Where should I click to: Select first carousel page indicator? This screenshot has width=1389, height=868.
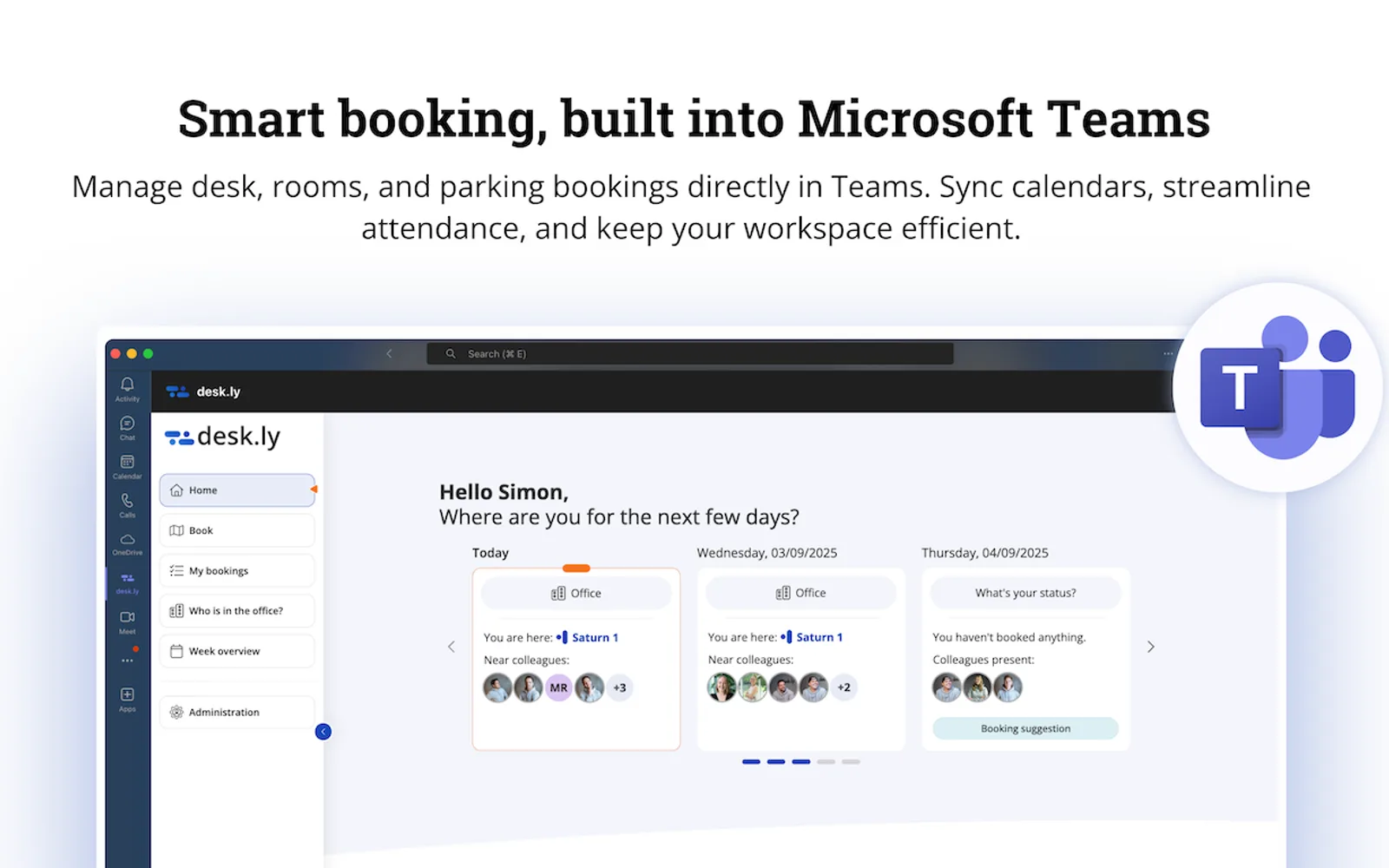click(752, 762)
